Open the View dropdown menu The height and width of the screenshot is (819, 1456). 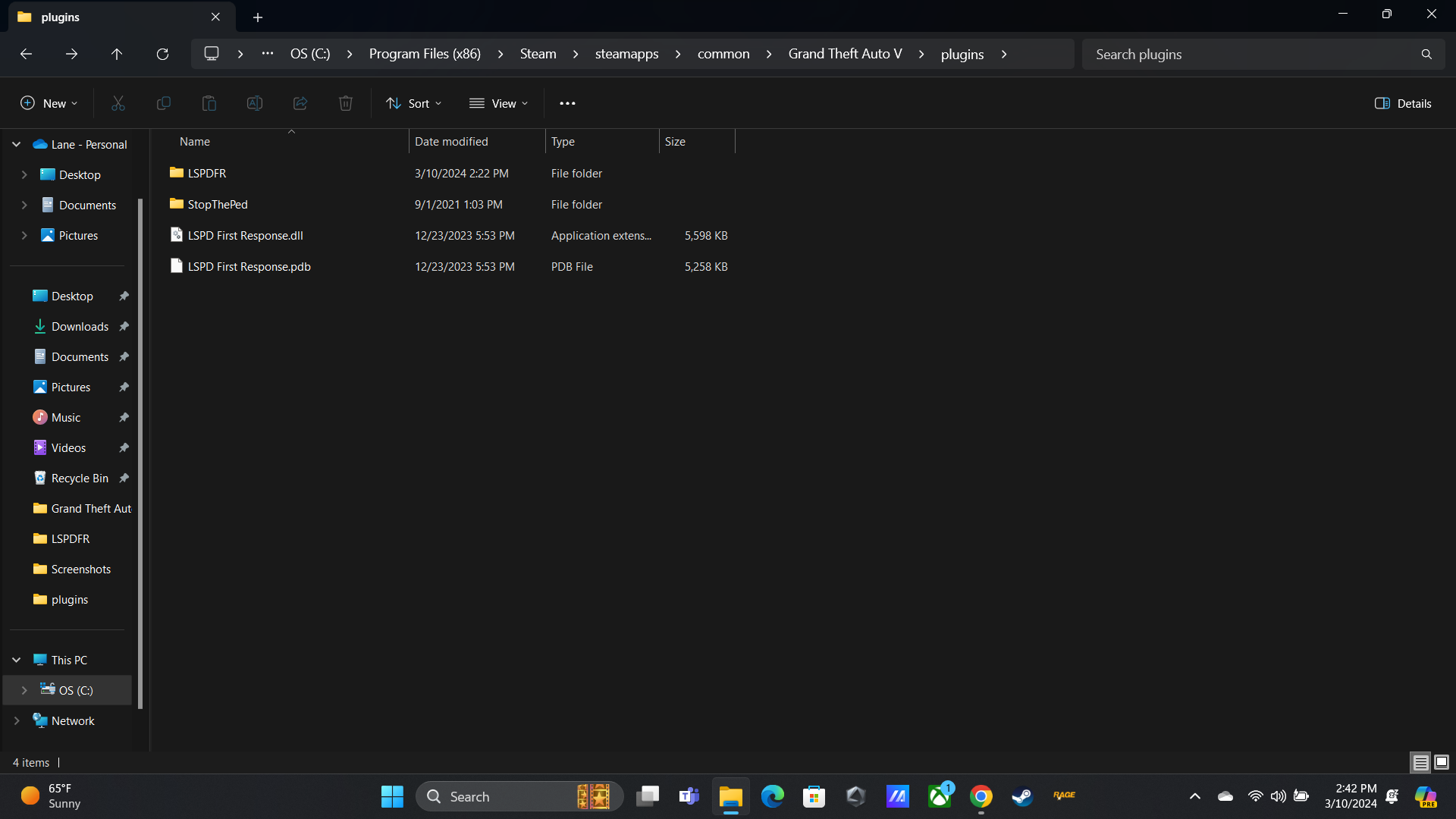[498, 103]
